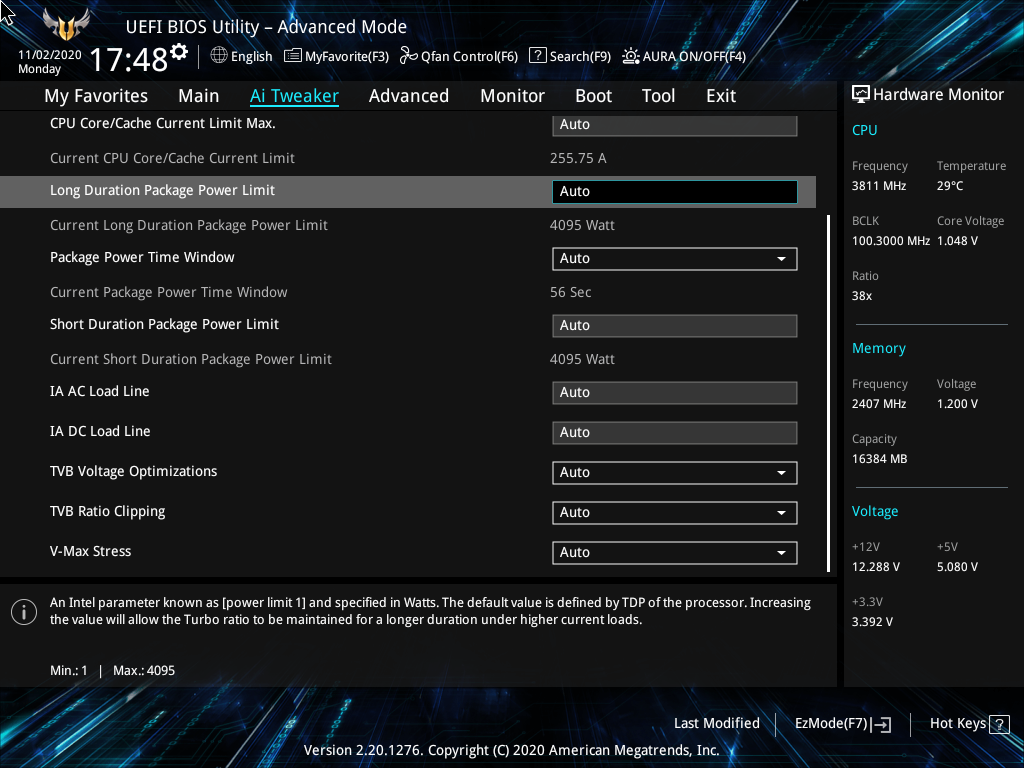The height and width of the screenshot is (768, 1024).
Task: Open Qfan Control fan icon
Action: click(408, 56)
